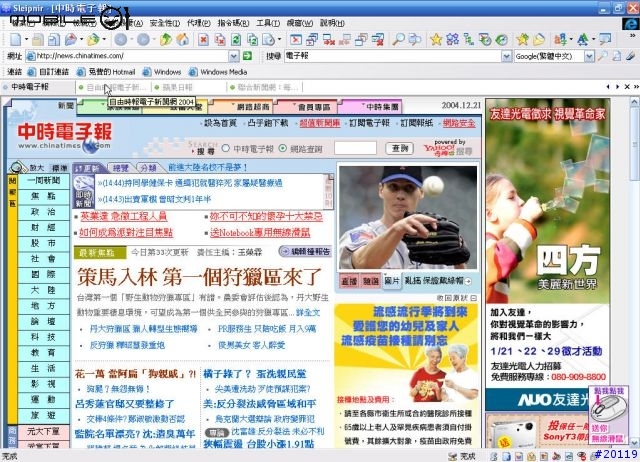Switch photo panel to 圖片 tab

(x=392, y=281)
